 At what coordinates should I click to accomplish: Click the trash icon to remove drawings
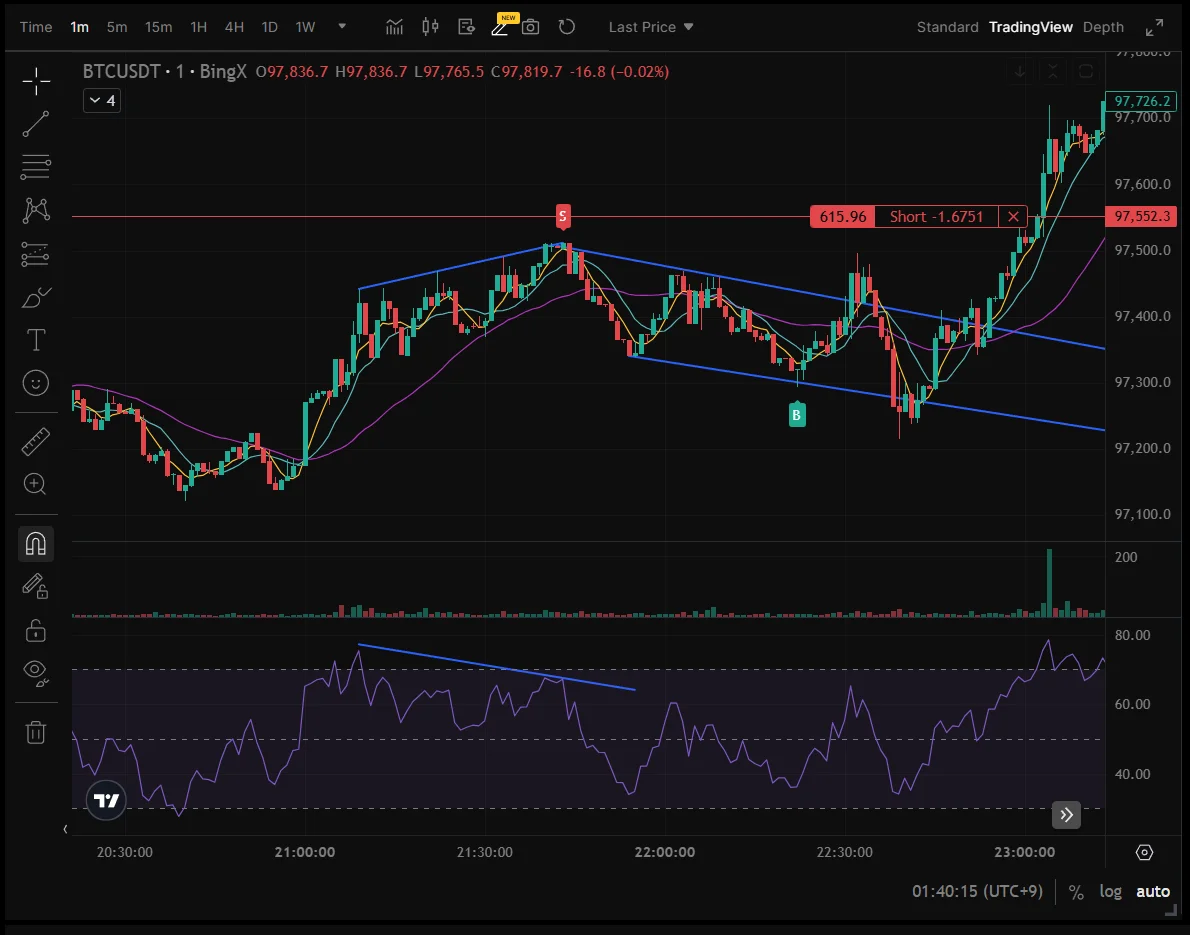(36, 732)
